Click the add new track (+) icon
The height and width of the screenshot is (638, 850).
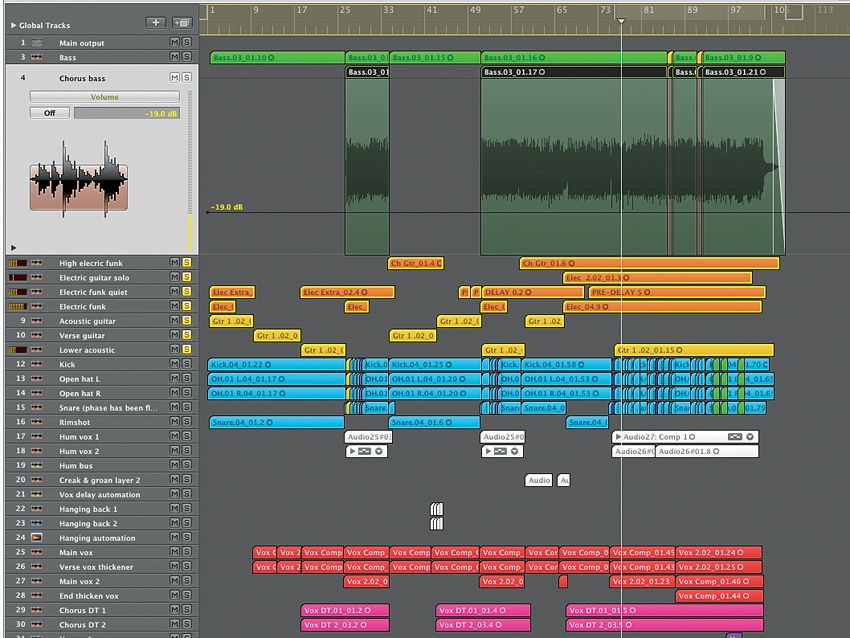click(x=156, y=22)
